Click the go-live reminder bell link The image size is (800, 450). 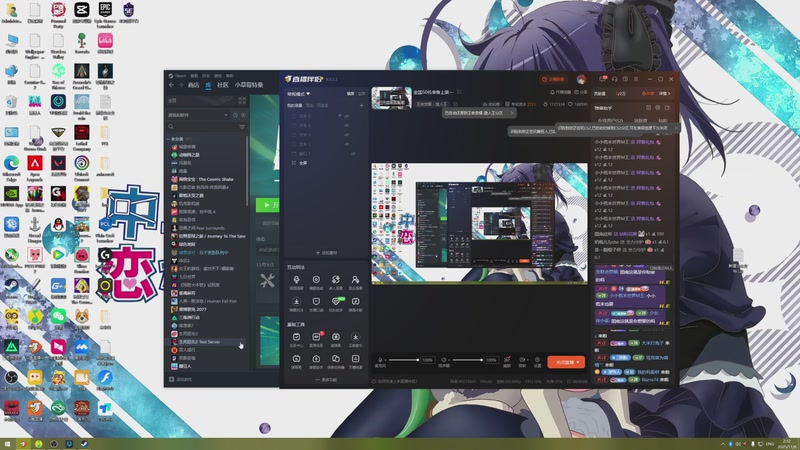(560, 92)
